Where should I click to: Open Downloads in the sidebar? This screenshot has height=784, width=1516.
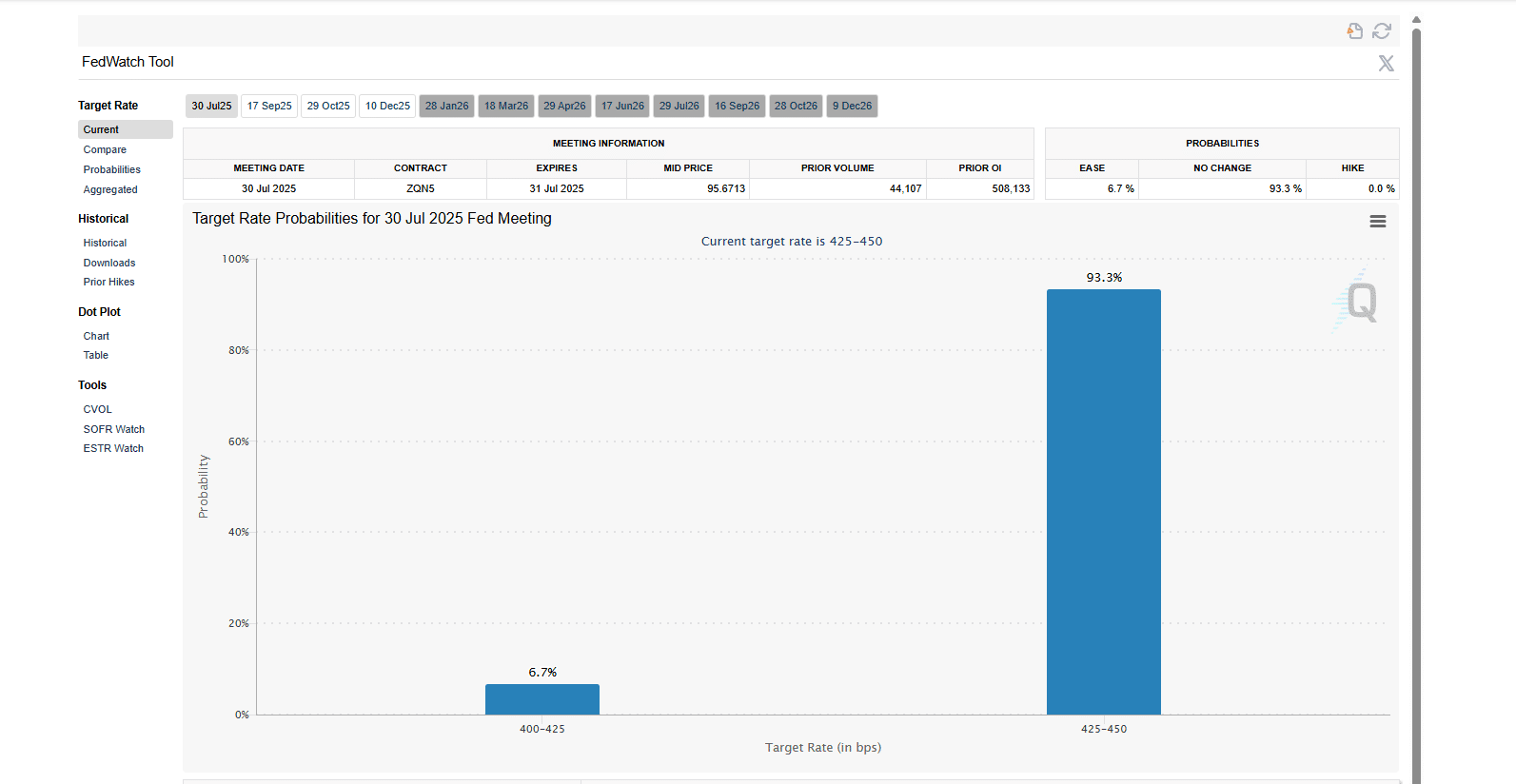(109, 263)
